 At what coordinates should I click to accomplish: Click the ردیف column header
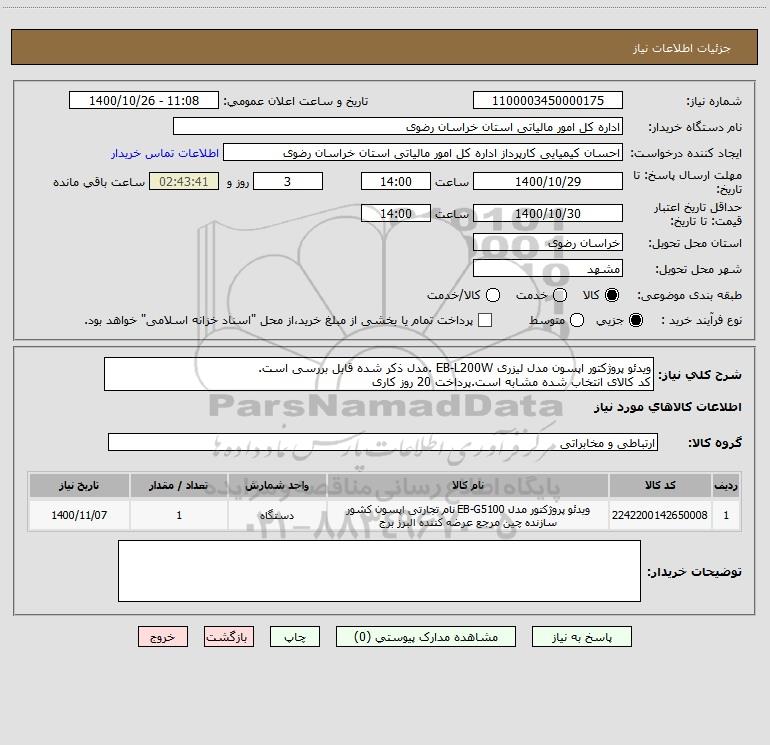(x=726, y=485)
